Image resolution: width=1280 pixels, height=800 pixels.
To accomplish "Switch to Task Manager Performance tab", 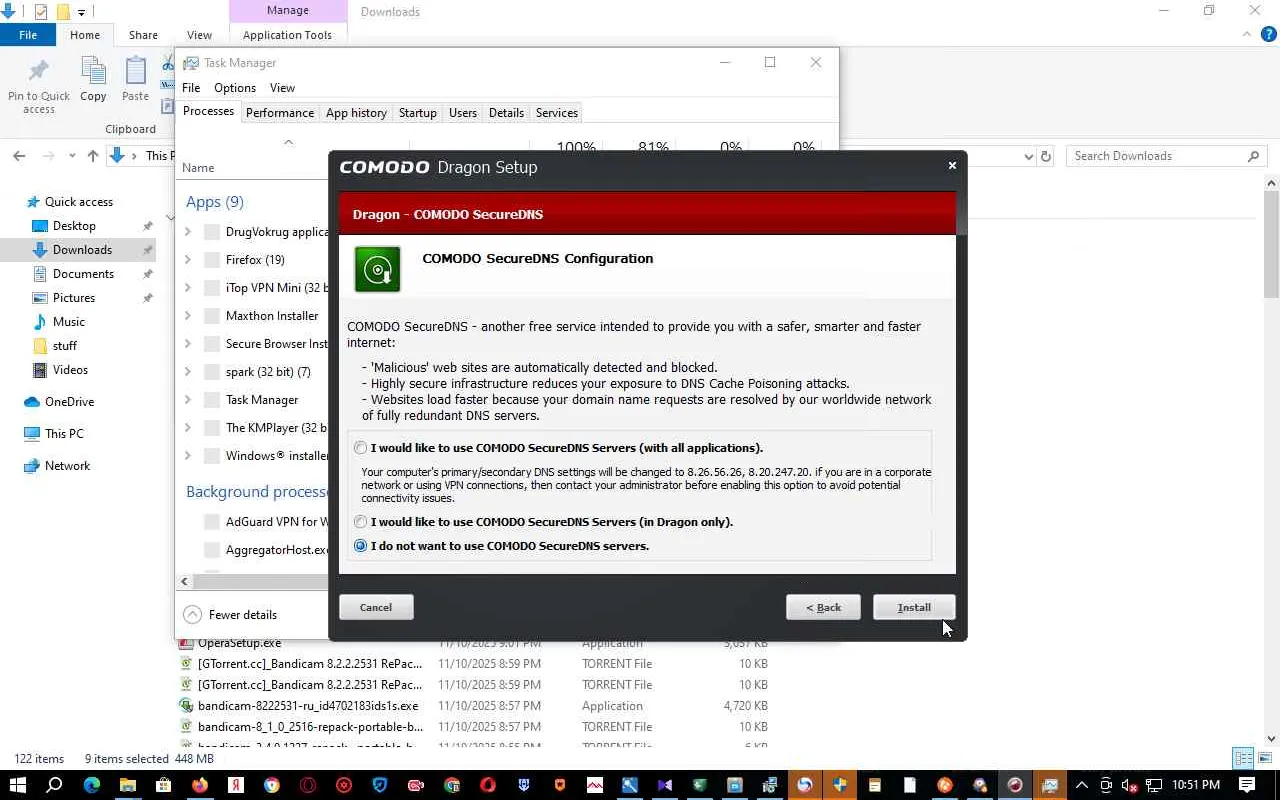I will point(280,113).
